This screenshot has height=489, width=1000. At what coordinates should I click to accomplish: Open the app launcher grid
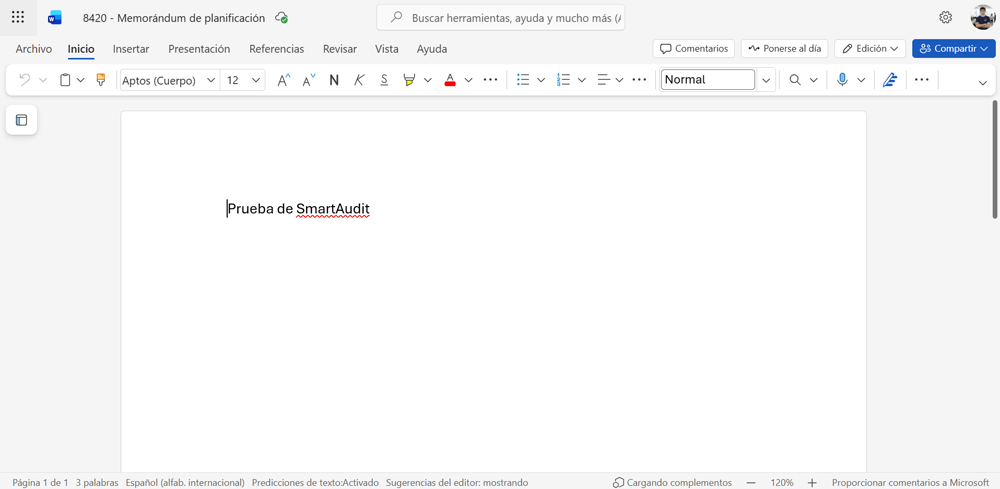(18, 17)
